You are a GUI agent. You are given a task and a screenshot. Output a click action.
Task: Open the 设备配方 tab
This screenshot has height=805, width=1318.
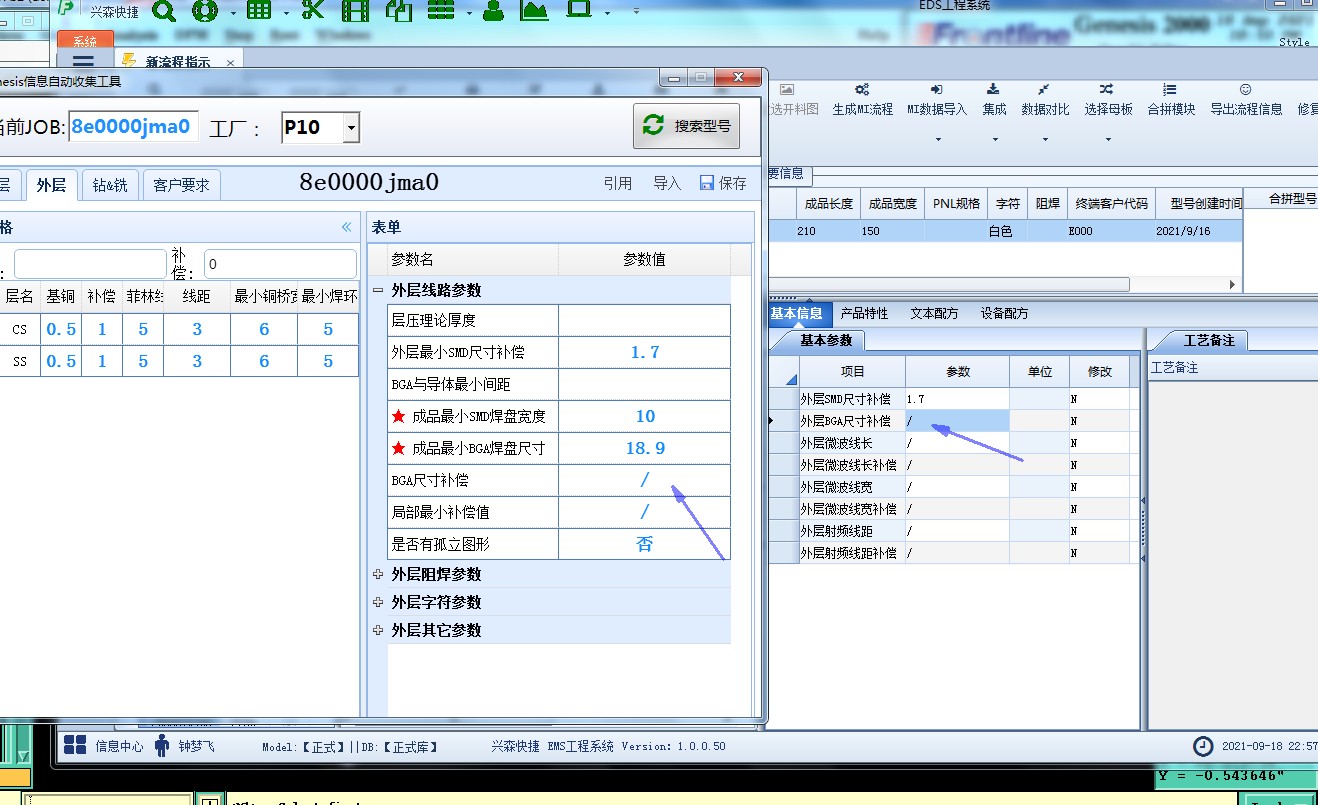point(1004,313)
